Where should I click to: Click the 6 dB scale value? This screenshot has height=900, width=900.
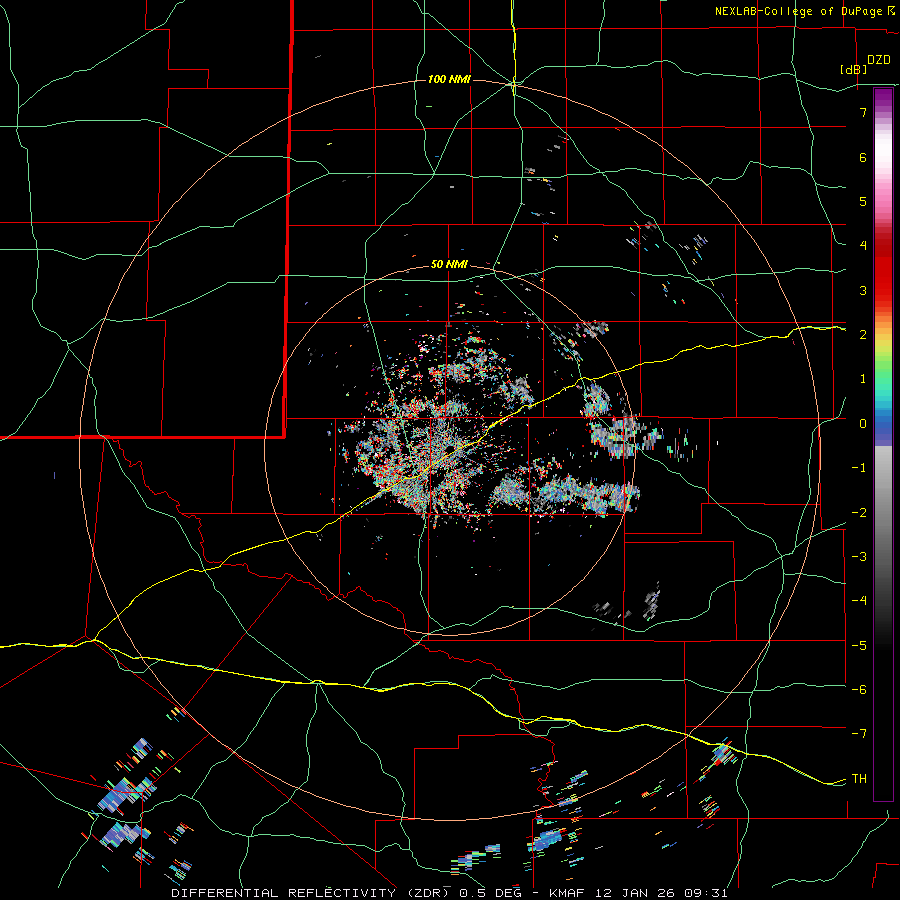(x=863, y=157)
